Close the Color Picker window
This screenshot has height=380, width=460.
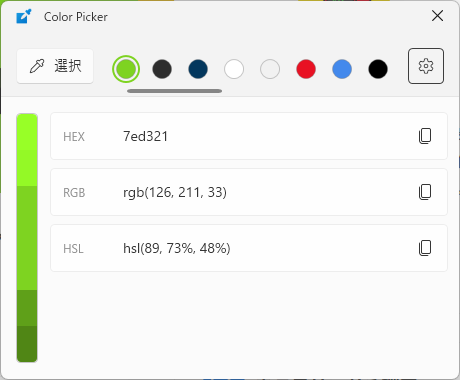click(x=437, y=16)
